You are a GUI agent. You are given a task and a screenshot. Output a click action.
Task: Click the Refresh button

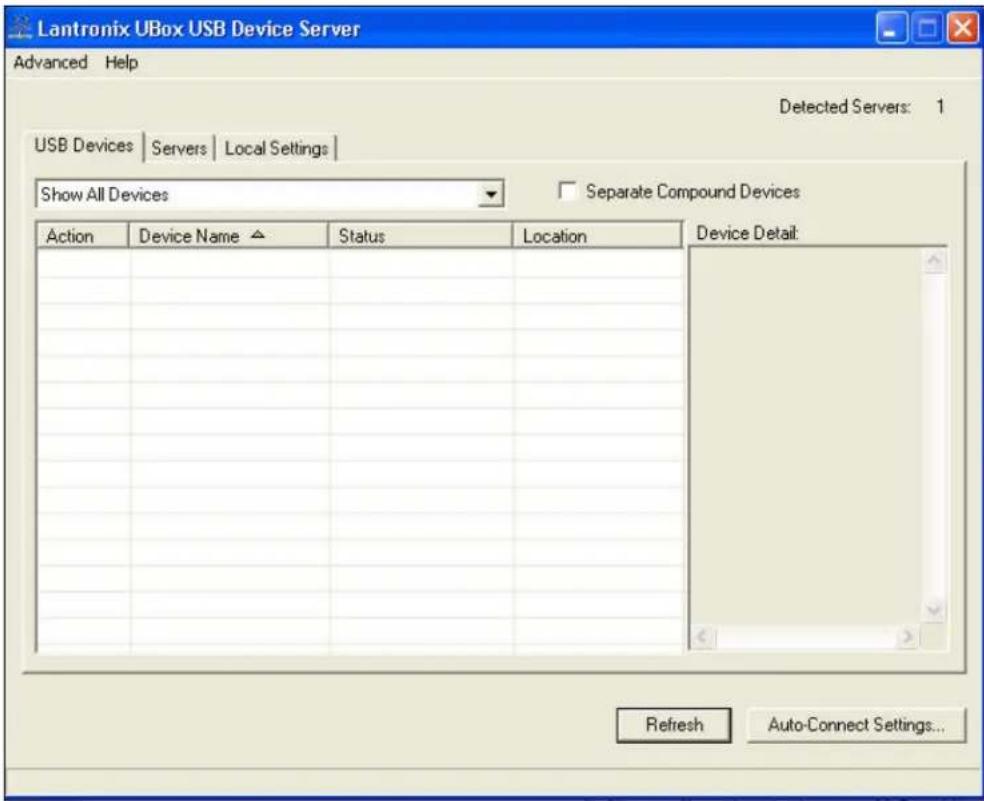click(674, 725)
